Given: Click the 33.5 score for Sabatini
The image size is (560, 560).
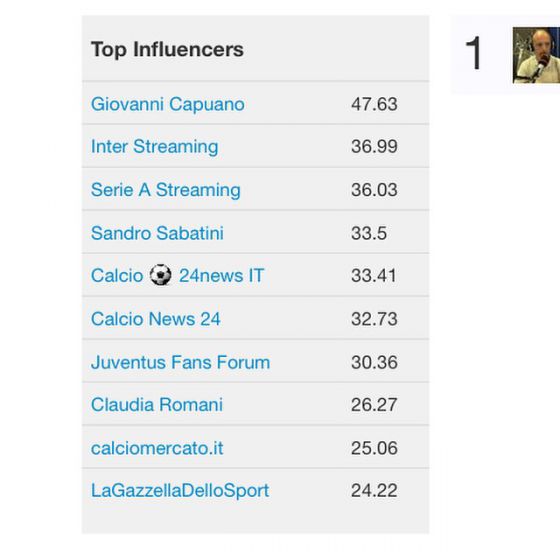Looking at the screenshot, I should [x=369, y=233].
